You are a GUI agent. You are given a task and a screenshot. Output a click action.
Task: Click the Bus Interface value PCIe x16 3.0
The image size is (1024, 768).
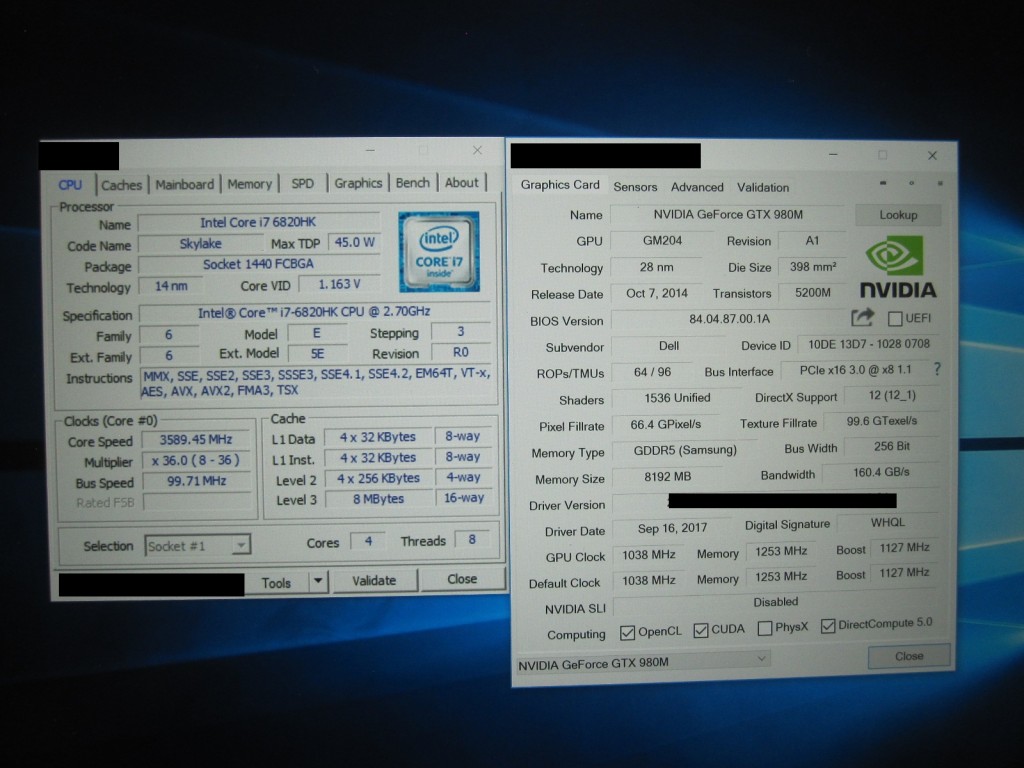(855, 370)
